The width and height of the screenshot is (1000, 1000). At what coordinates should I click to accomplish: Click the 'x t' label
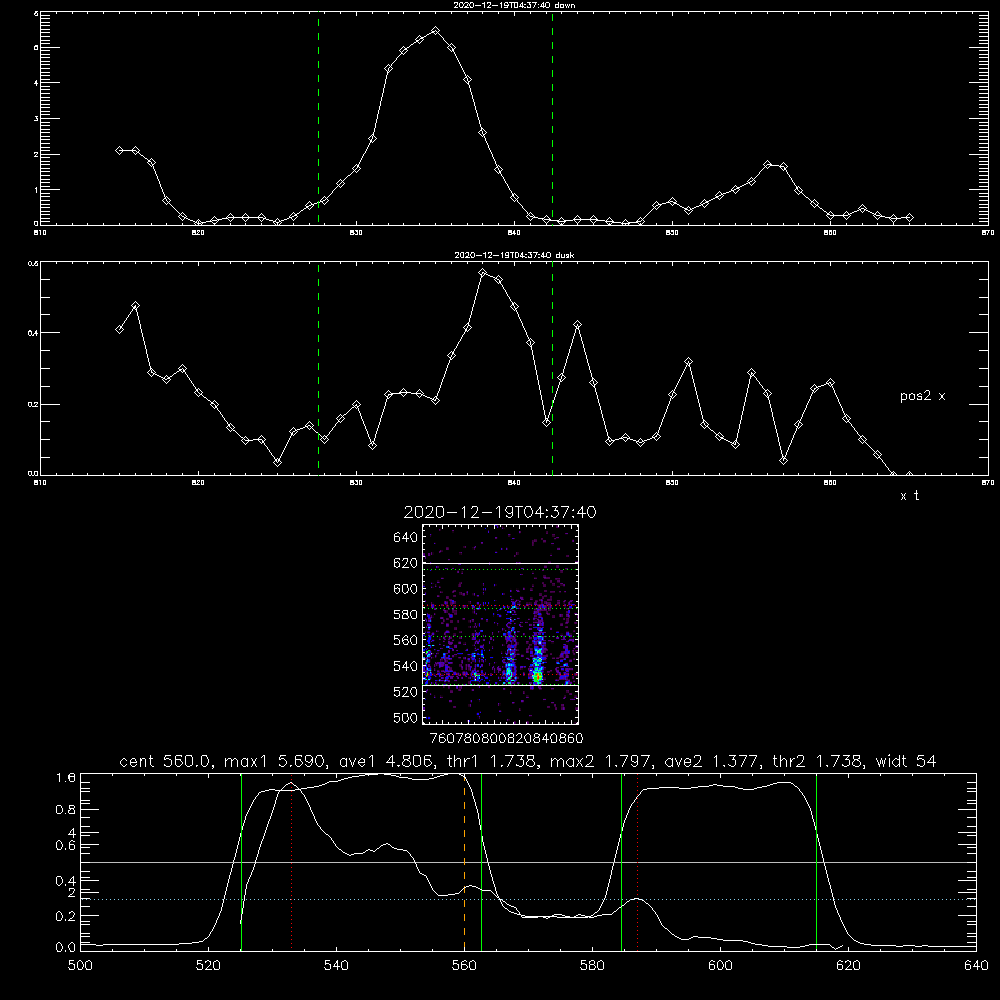[x=909, y=496]
